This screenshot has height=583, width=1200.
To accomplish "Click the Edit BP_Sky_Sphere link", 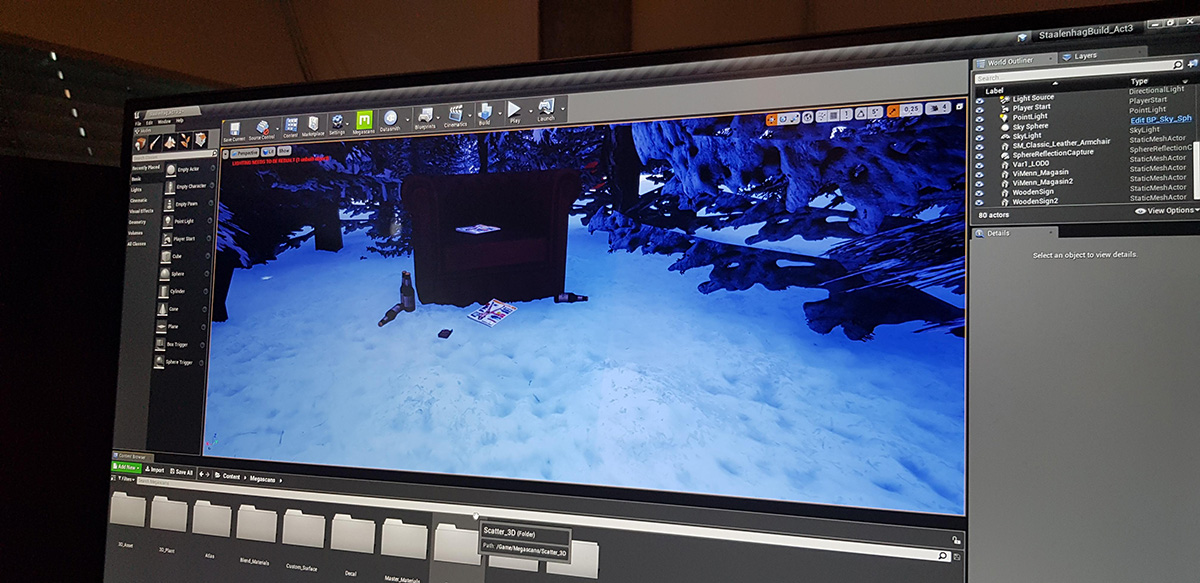I will pos(1160,119).
